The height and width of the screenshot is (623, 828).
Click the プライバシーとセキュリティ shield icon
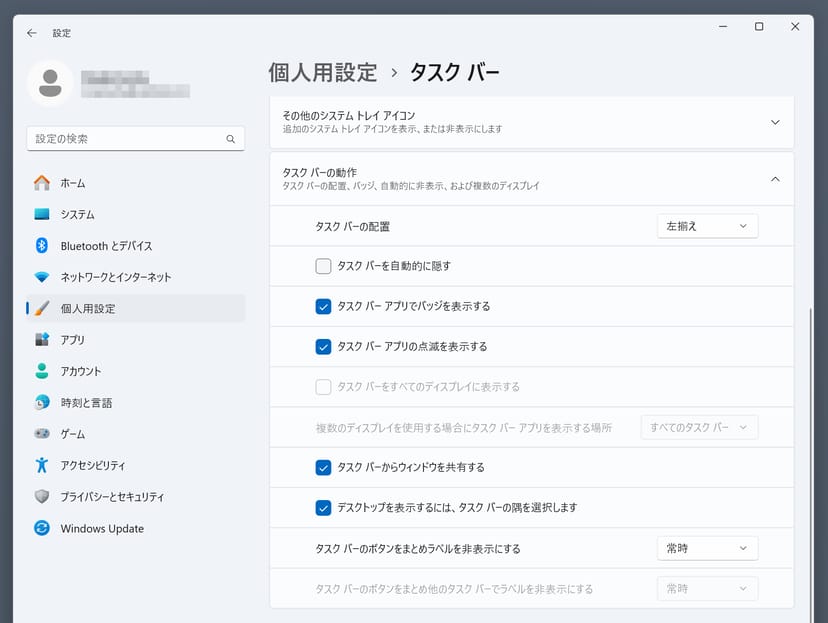coord(42,497)
